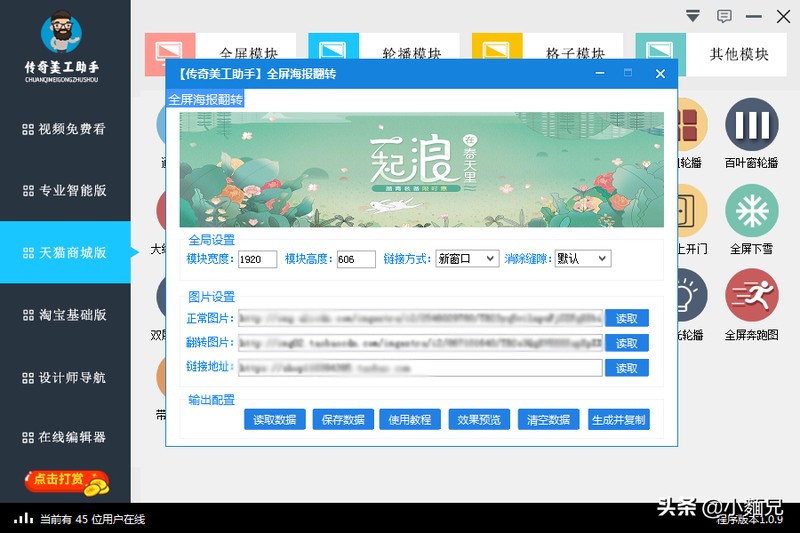Click the 效果预览 preview button
The height and width of the screenshot is (533, 800).
tap(479, 419)
